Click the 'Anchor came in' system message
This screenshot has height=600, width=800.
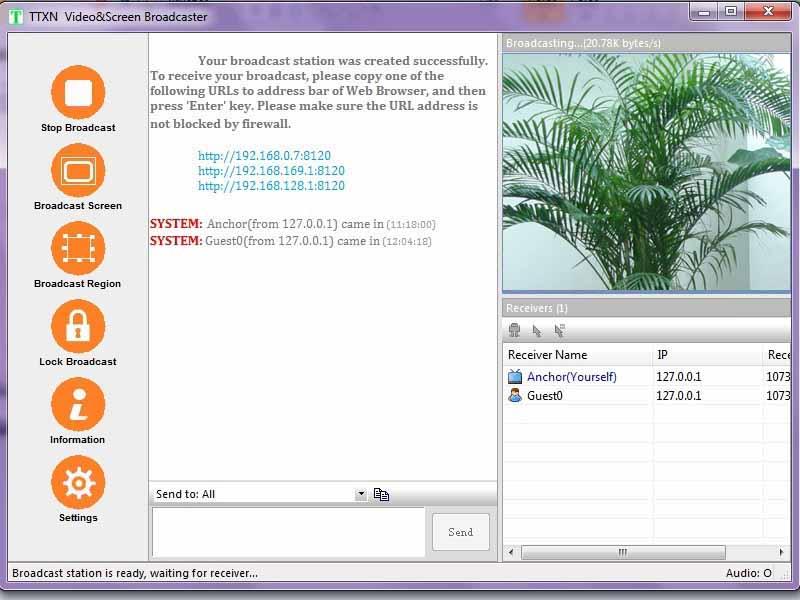point(293,224)
